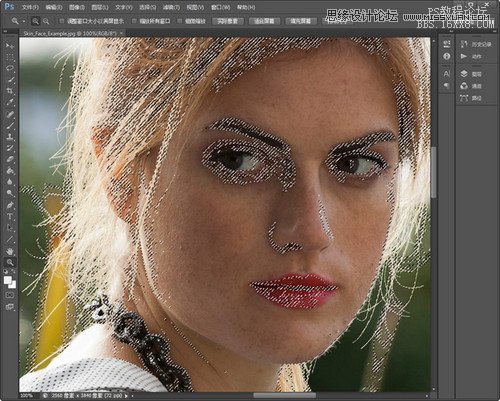Viewport: 500px width, 401px height.
Task: Toggle Quick Mask mode
Action: click(x=10, y=295)
